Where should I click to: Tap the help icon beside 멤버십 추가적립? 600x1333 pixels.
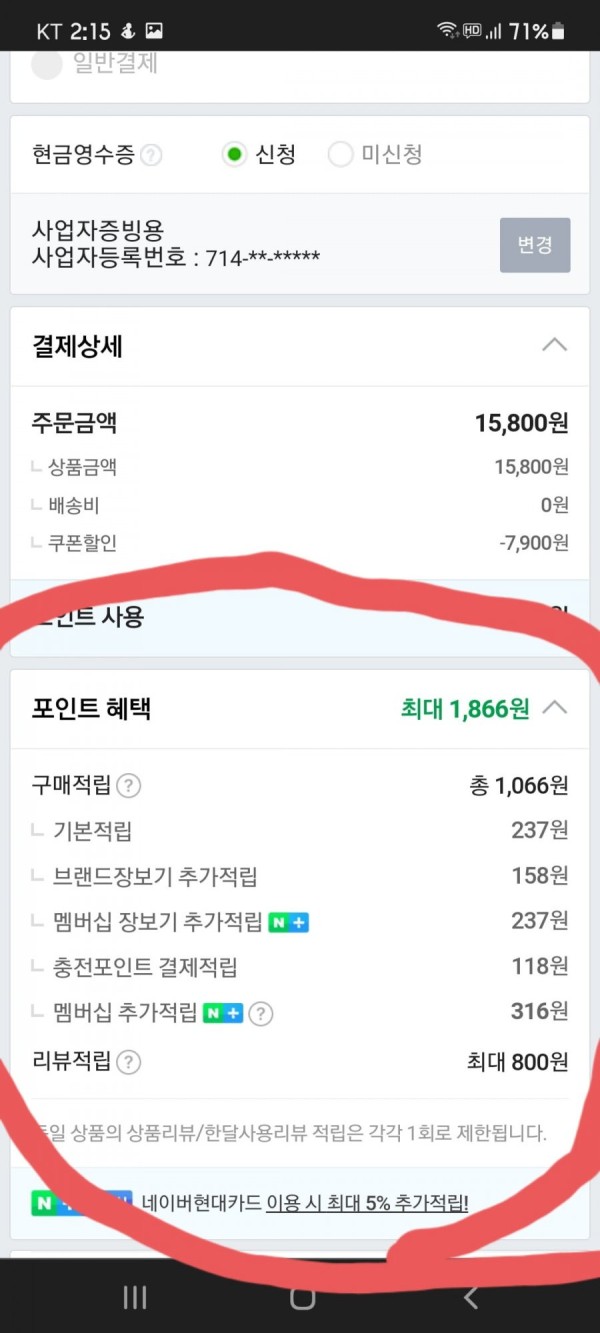point(260,1013)
